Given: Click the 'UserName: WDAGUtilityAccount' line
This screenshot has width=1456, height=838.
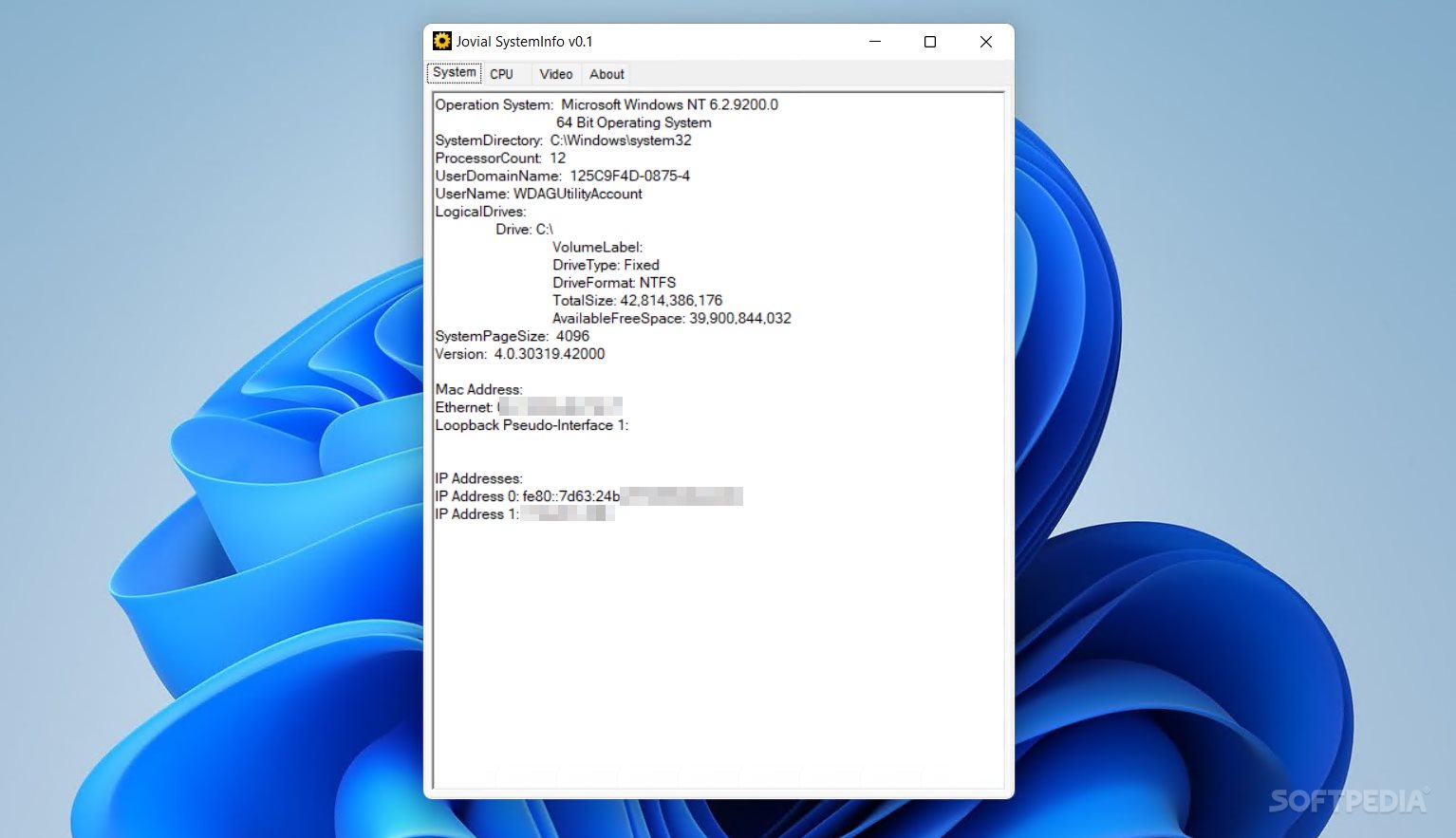Looking at the screenshot, I should pos(538,194).
